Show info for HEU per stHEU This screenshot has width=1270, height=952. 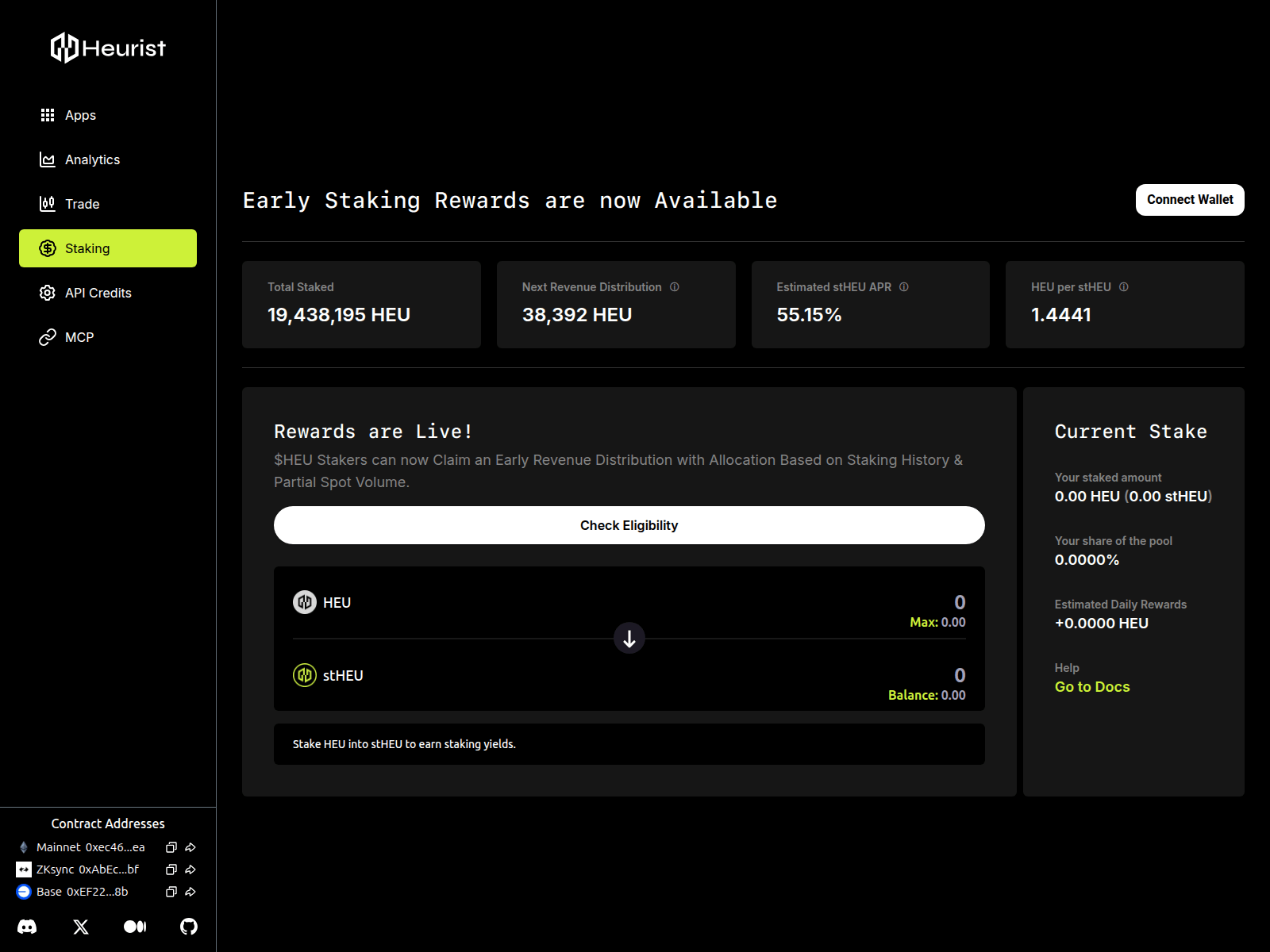[1124, 287]
